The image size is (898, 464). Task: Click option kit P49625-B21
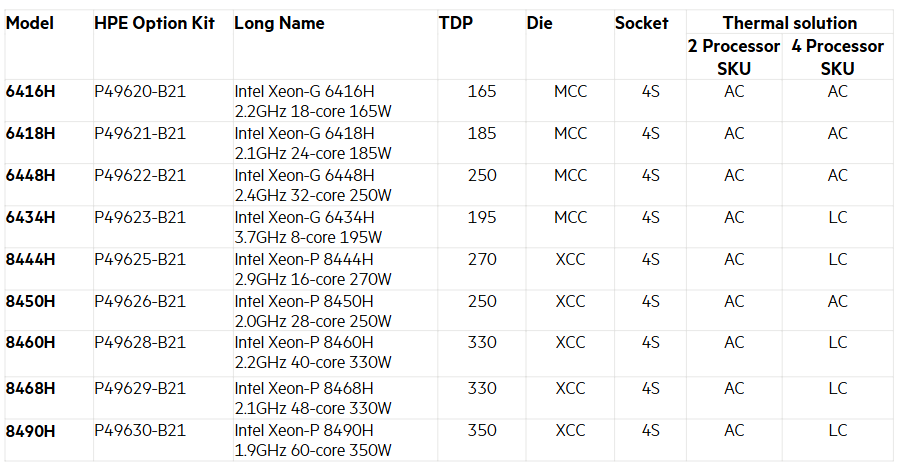click(x=140, y=259)
